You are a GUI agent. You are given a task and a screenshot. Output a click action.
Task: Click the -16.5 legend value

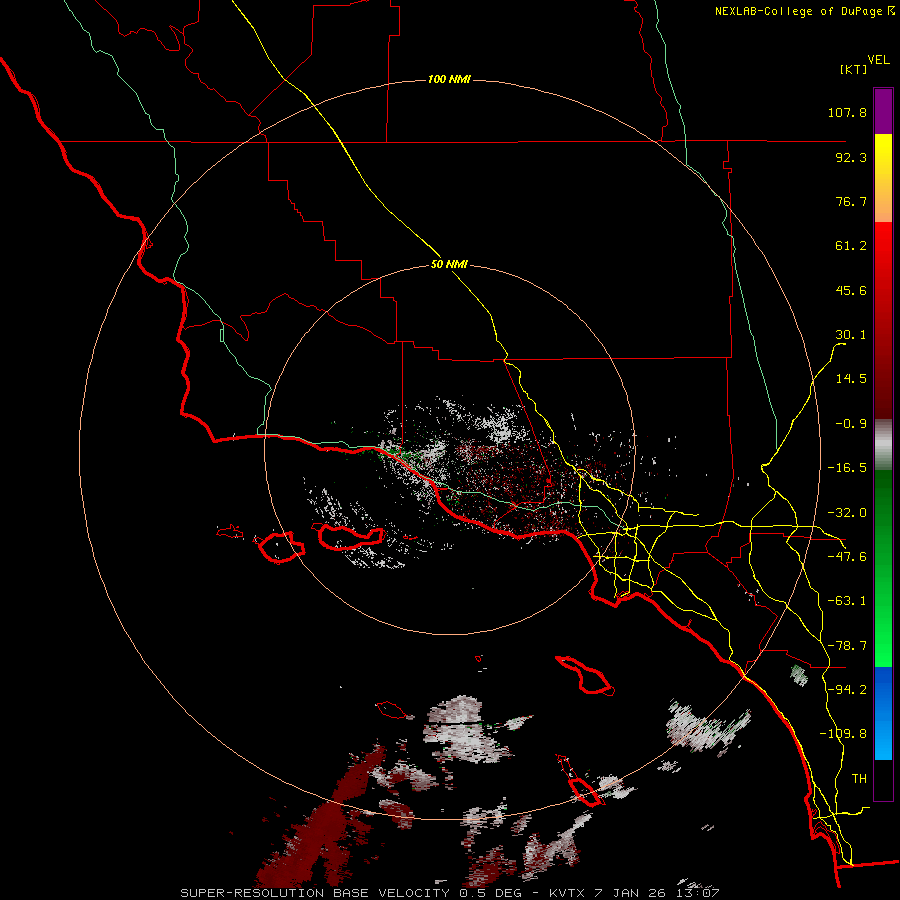click(847, 468)
